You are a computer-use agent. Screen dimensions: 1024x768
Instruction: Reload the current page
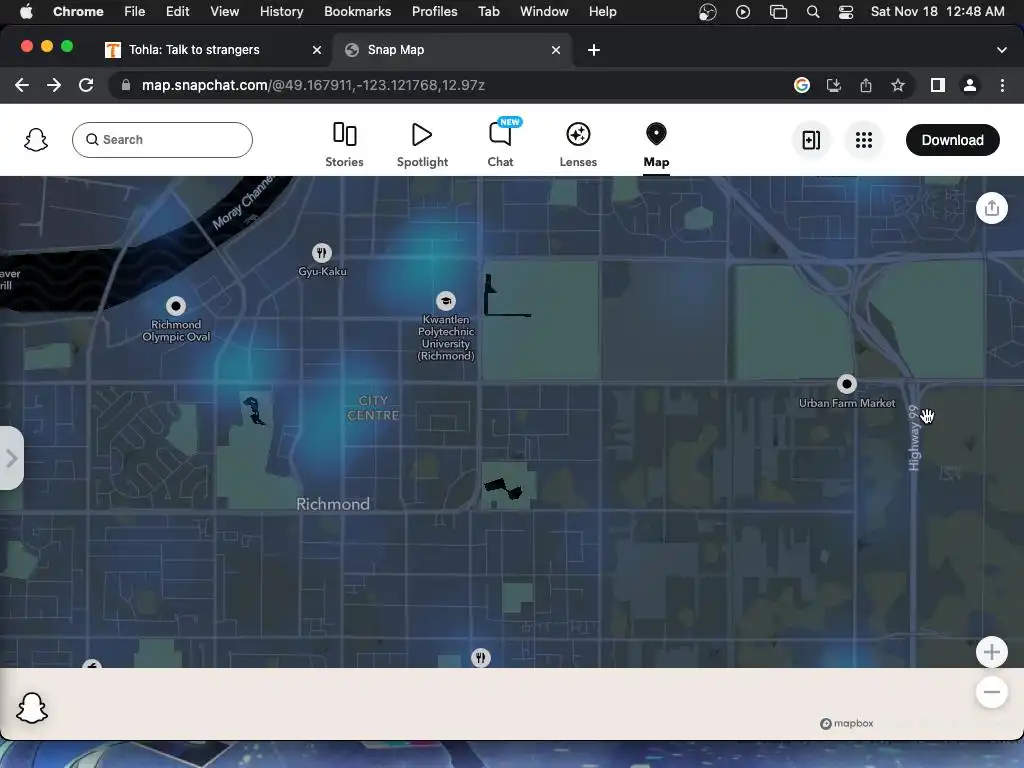(x=86, y=85)
